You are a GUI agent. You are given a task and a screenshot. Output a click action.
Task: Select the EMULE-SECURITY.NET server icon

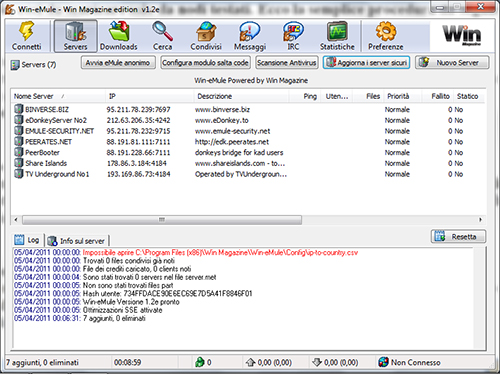(x=19, y=131)
